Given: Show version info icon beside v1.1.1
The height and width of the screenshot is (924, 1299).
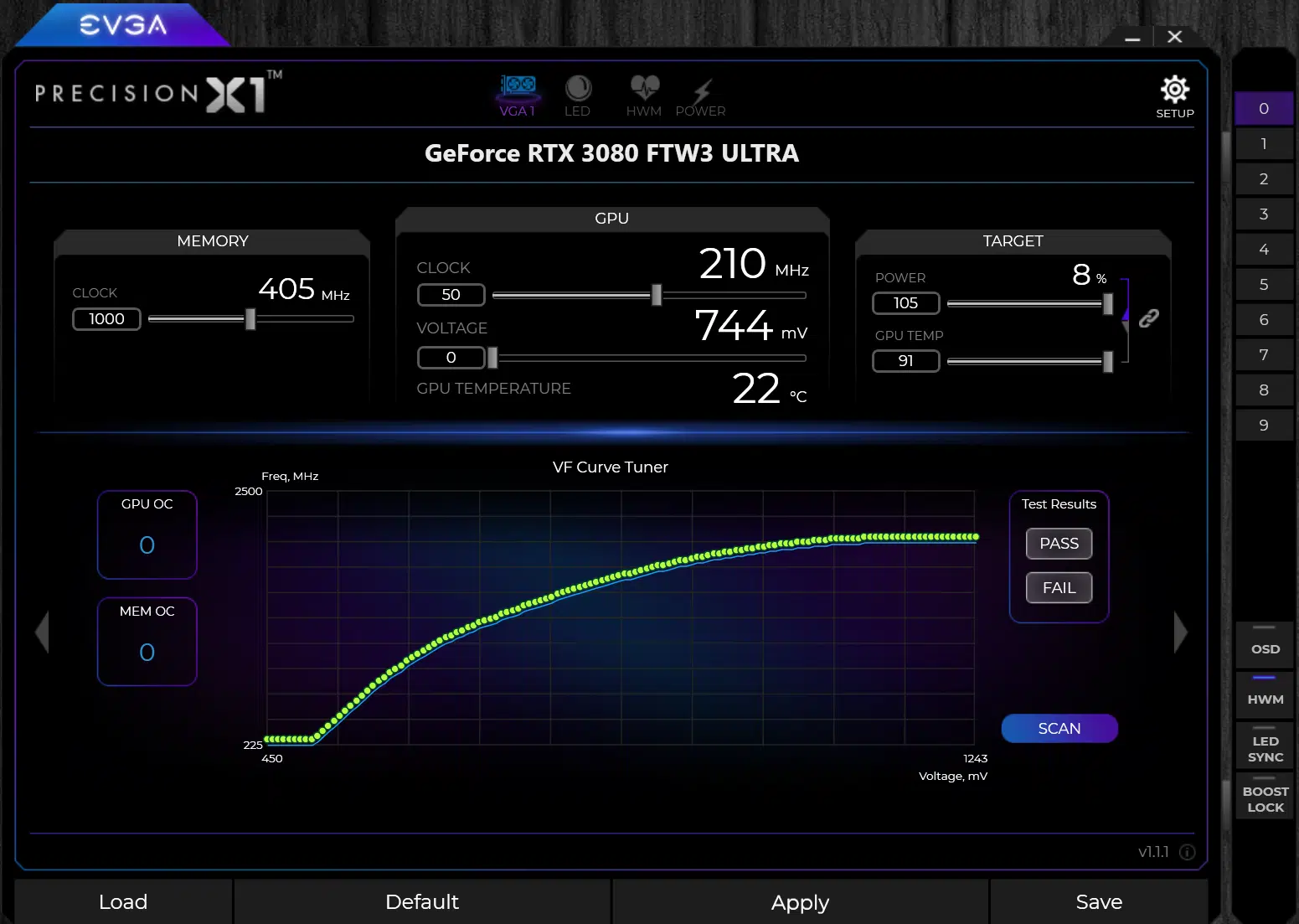Looking at the screenshot, I should click(x=1187, y=852).
